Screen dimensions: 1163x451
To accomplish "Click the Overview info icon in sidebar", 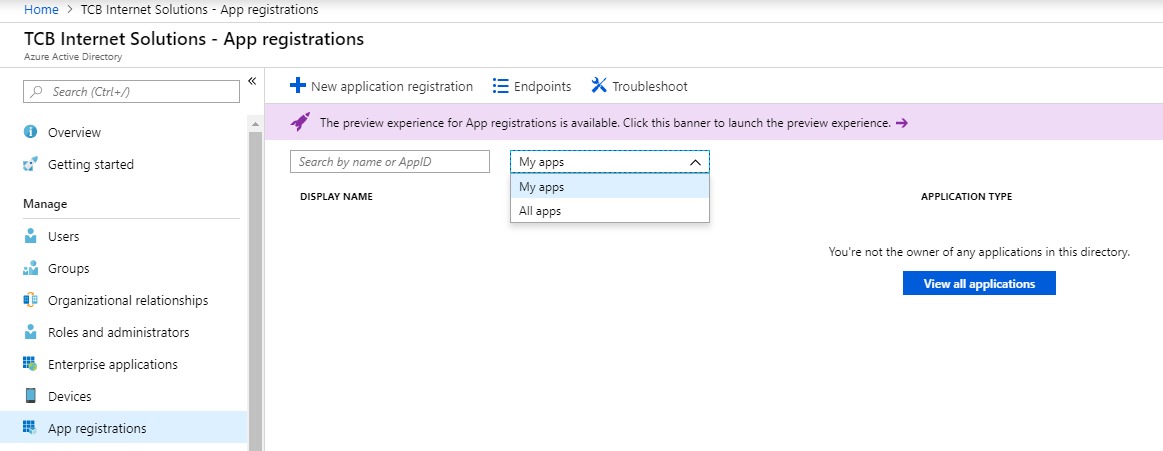I will tap(30, 132).
